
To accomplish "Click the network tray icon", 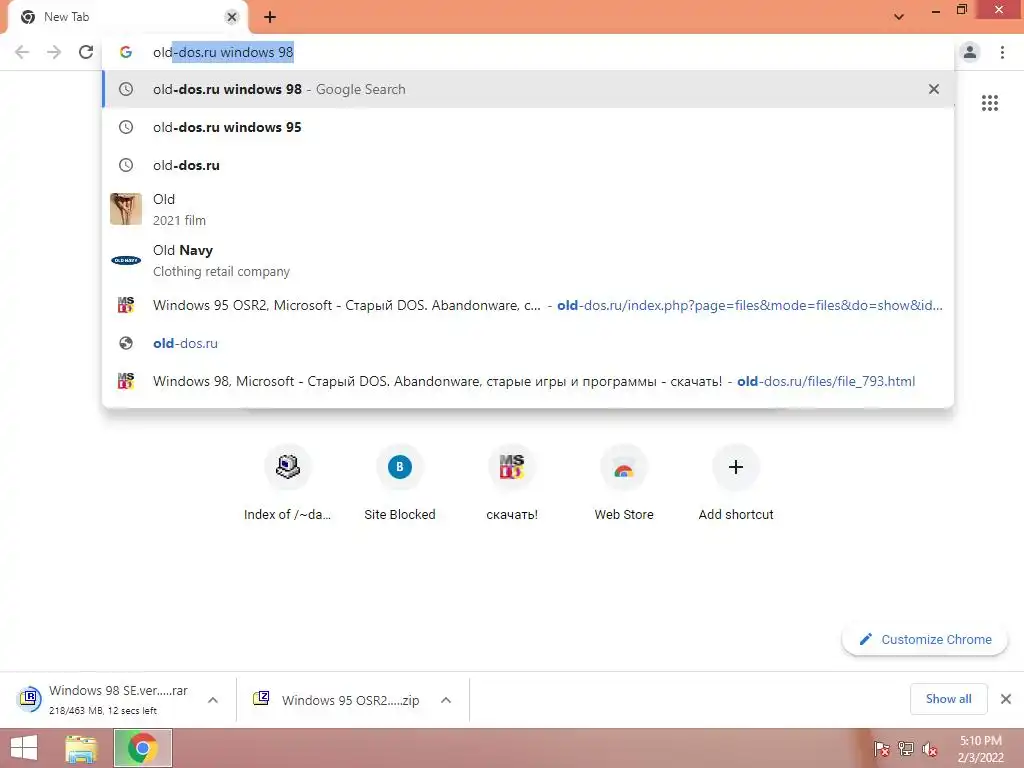I will 906,748.
